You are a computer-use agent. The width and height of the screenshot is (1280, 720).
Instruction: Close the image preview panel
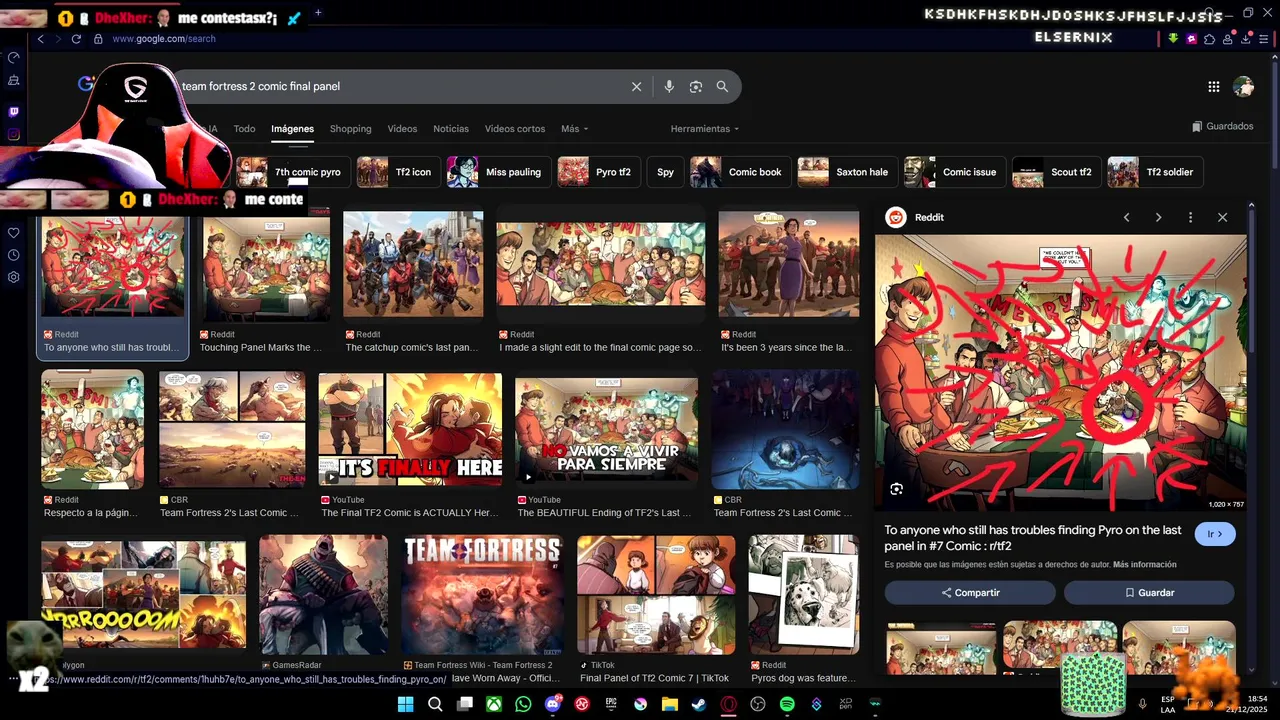[1222, 217]
